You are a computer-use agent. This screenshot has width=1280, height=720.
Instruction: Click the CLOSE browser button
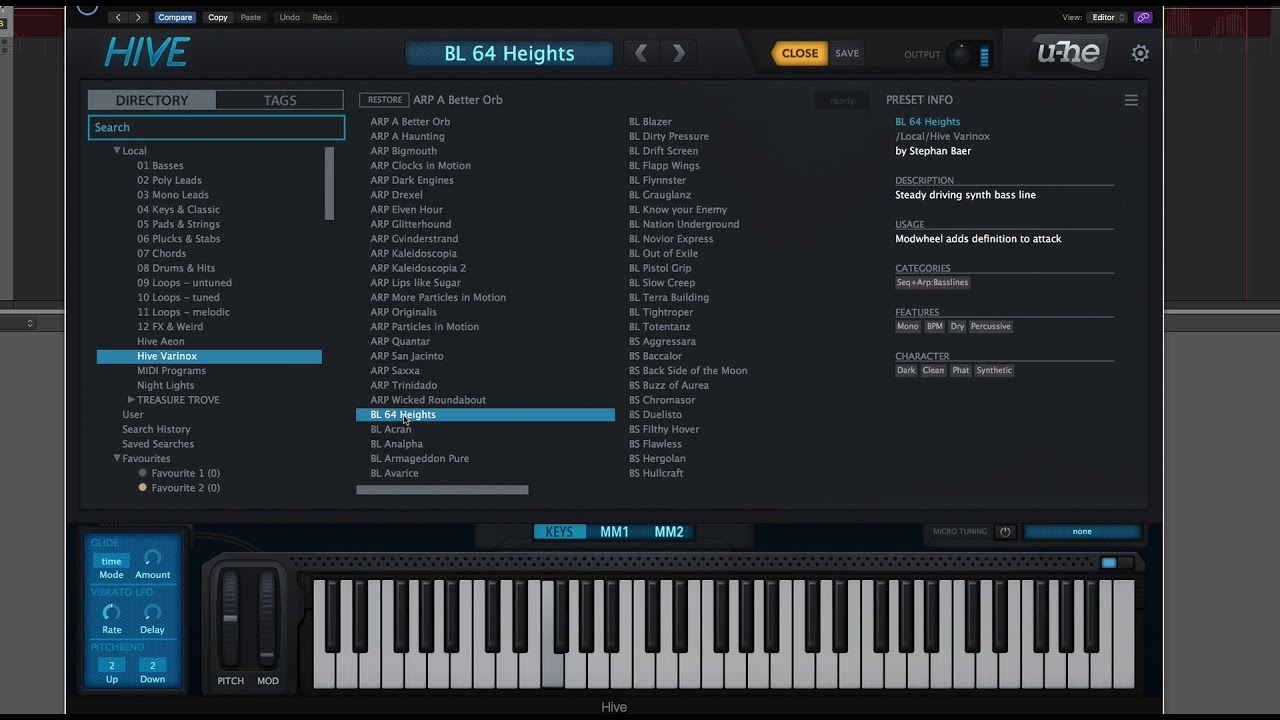point(800,54)
